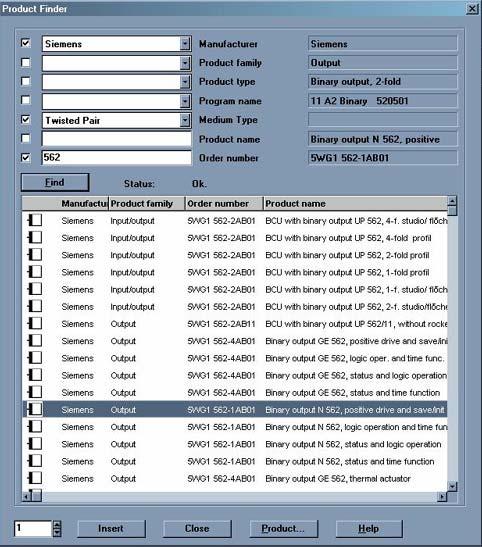This screenshot has height=547, width=482.
Task: Uncheck the Manufacturer filter checkbox
Action: (x=25, y=43)
